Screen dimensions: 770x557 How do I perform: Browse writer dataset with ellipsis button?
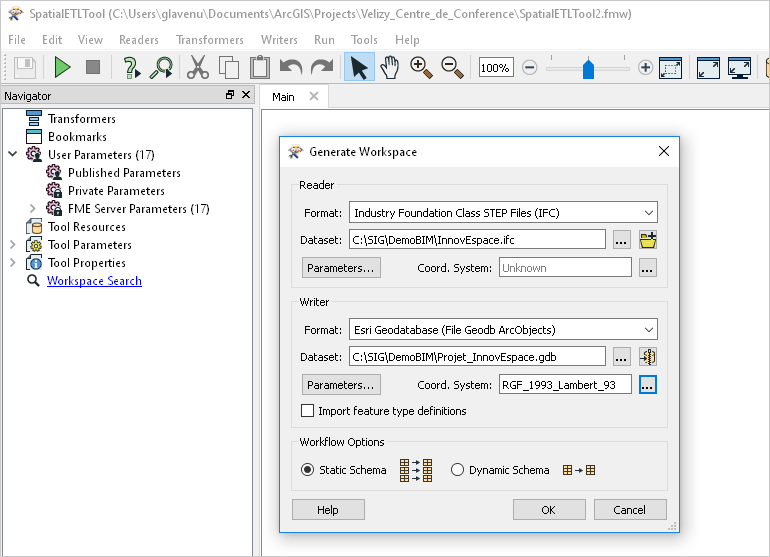(622, 357)
